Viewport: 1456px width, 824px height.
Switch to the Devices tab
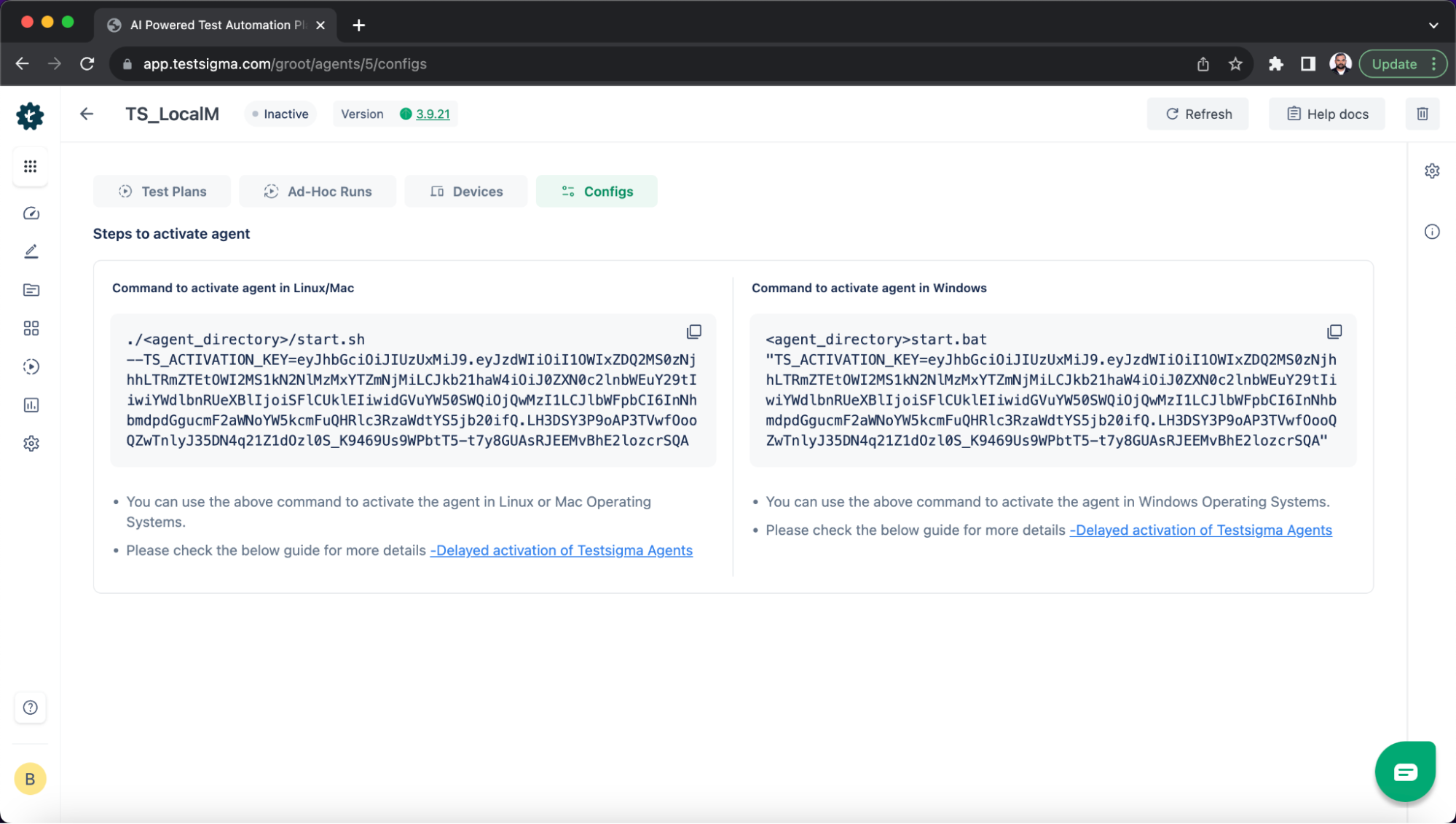tap(466, 192)
